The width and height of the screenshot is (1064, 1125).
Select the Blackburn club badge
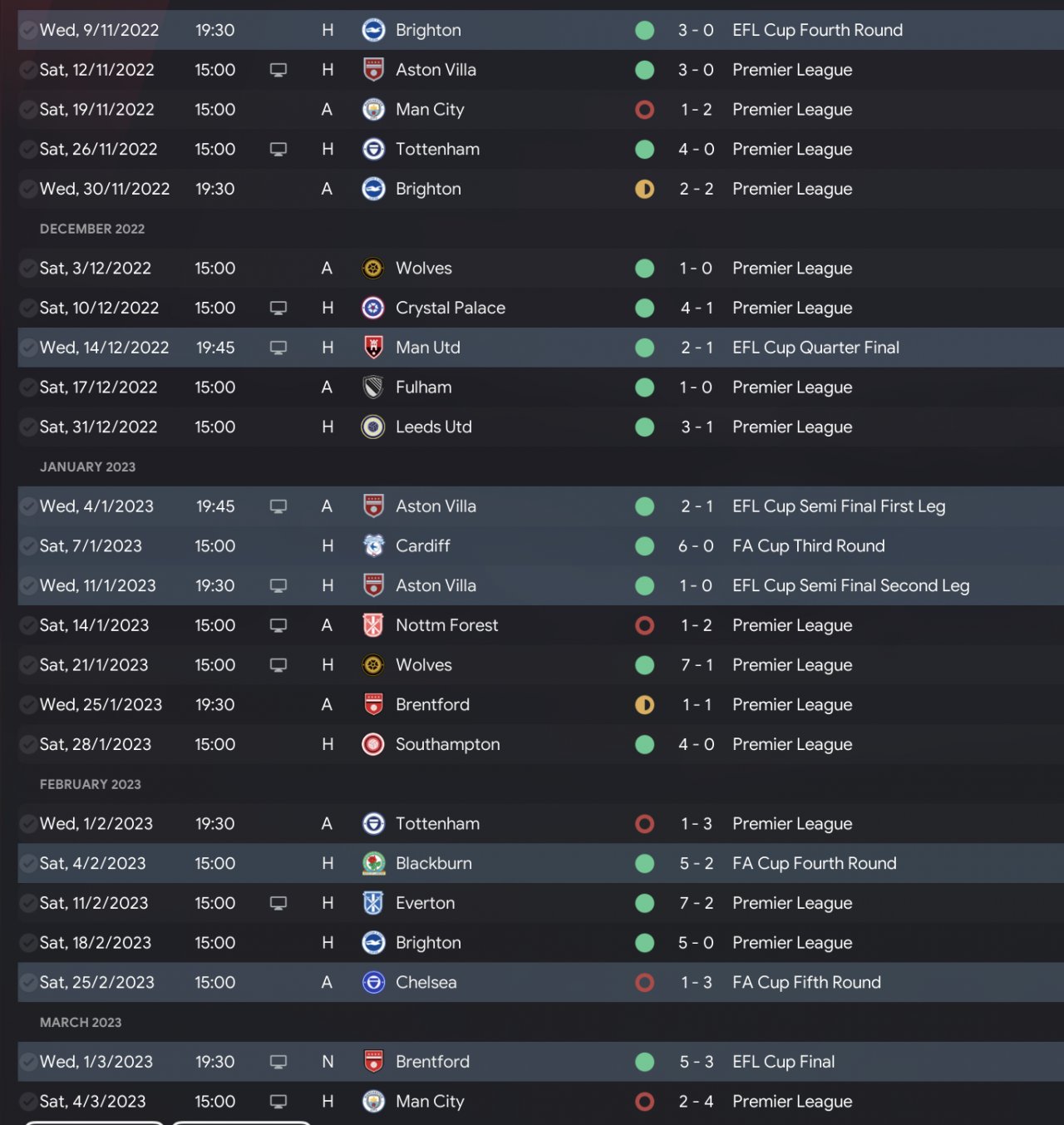pyautogui.click(x=373, y=864)
